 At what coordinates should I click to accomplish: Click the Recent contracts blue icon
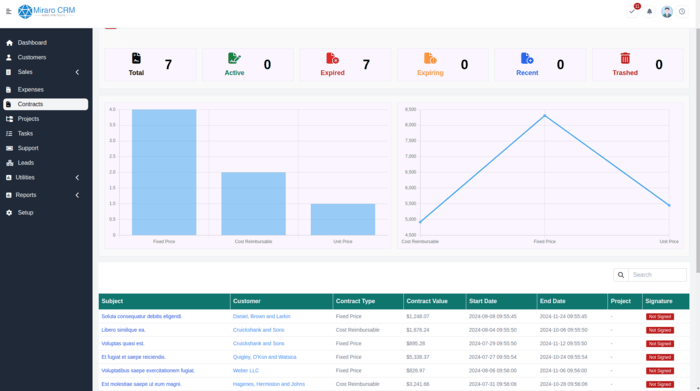coord(527,58)
